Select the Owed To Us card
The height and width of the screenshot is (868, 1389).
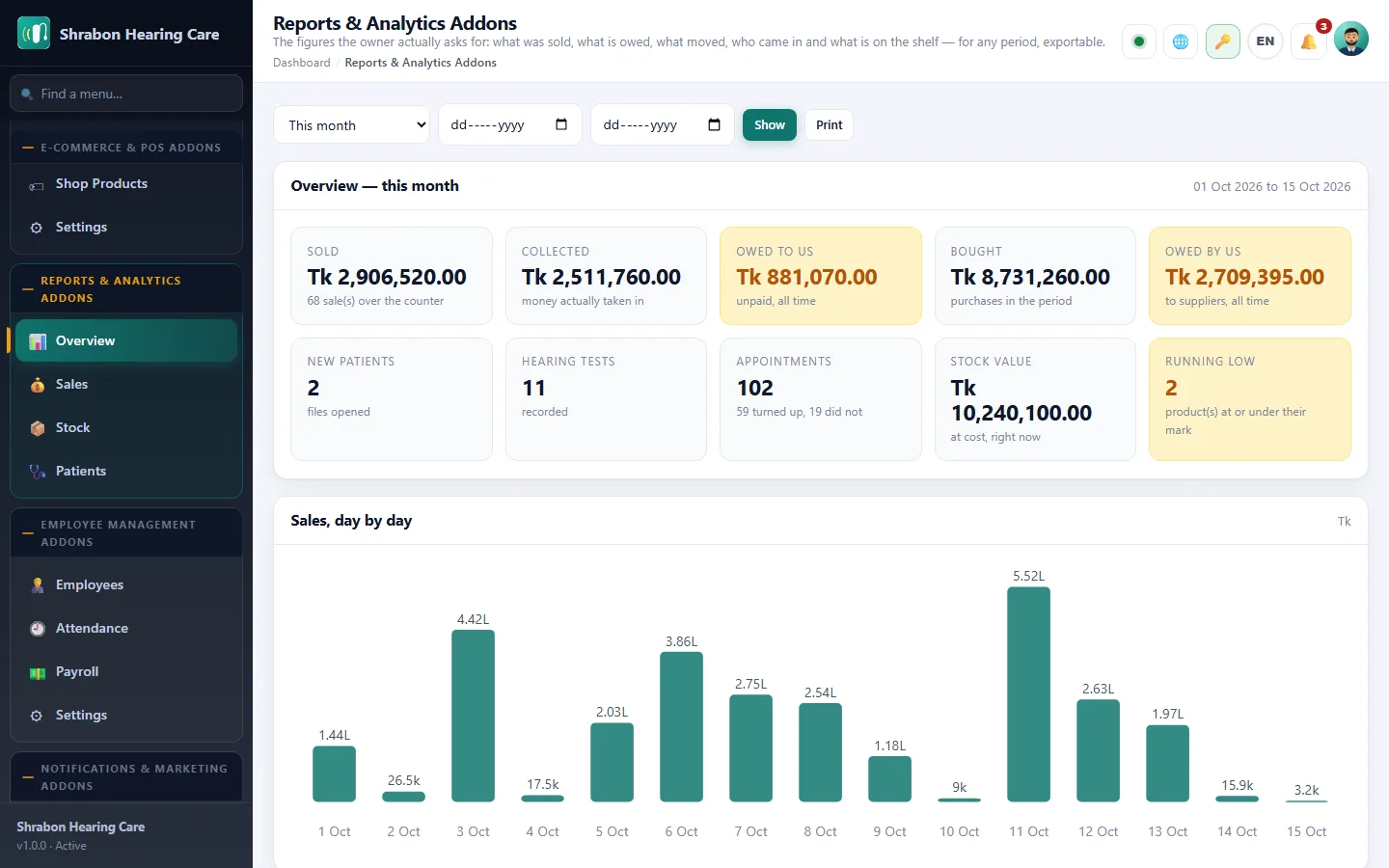pos(821,276)
